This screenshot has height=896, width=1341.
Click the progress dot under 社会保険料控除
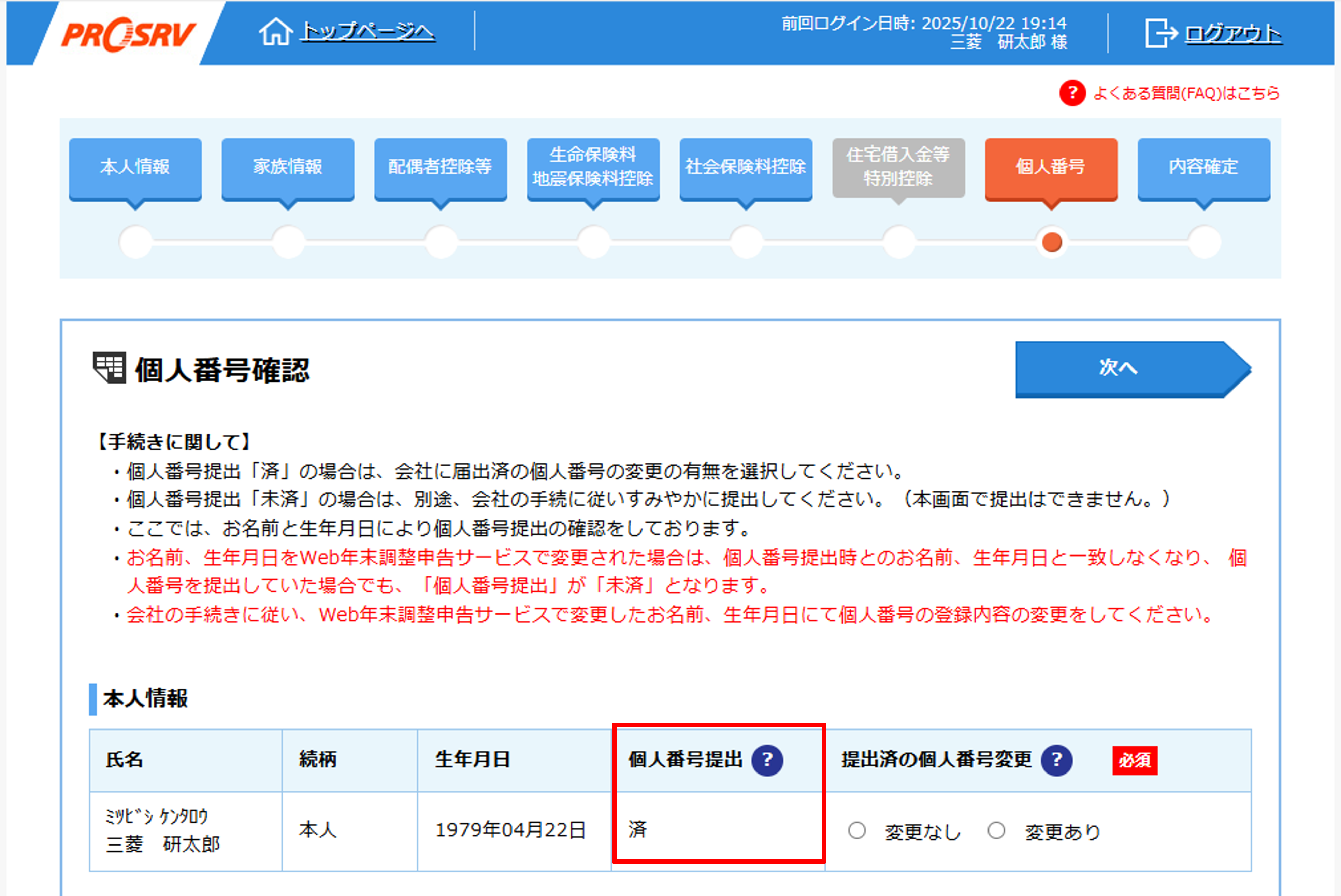click(747, 242)
